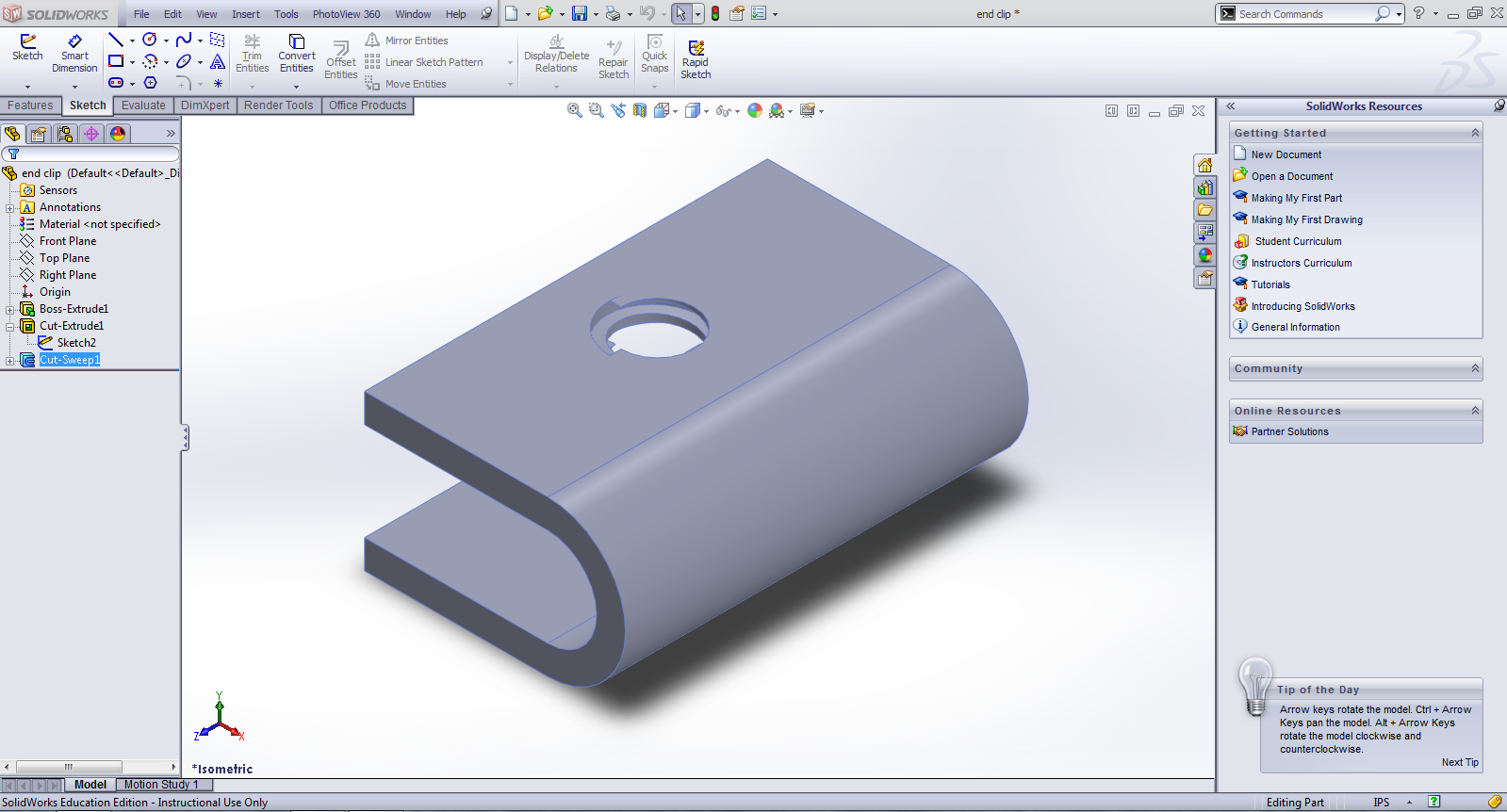
Task: Click the Display/Delete Relations tool
Action: coord(556,54)
